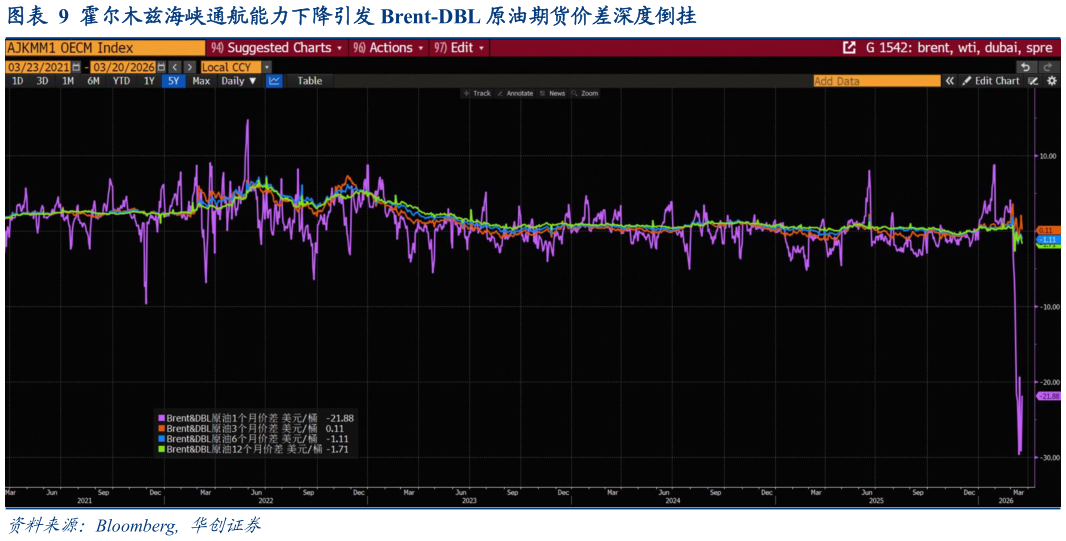The height and width of the screenshot is (541, 1066).
Task: Click the purple Brent&DBL 1-month legend swatch
Action: pyautogui.click(x=161, y=419)
